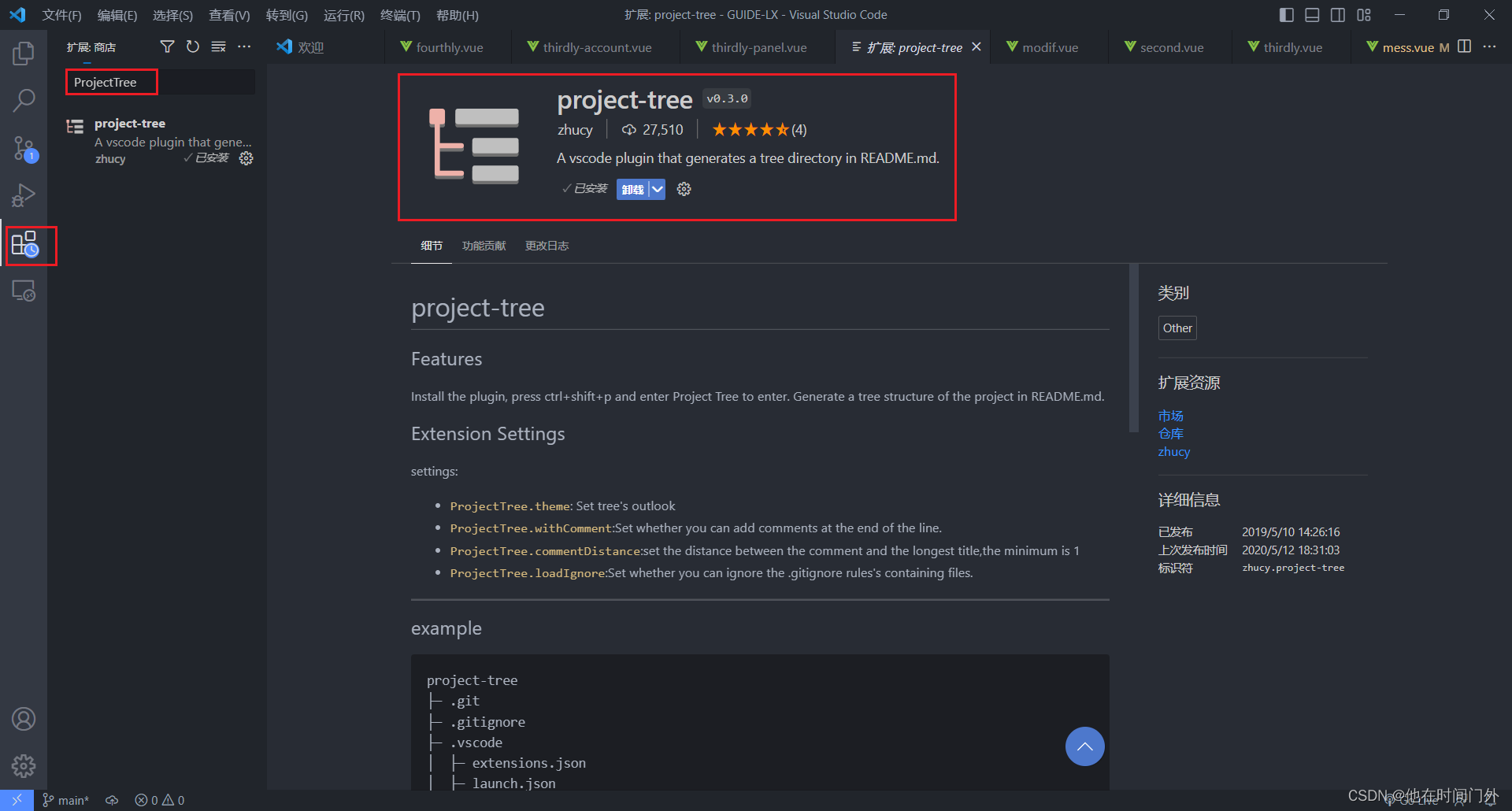Image resolution: width=1512 pixels, height=811 pixels.
Task: Open Source Control view with badge
Action: [x=24, y=148]
